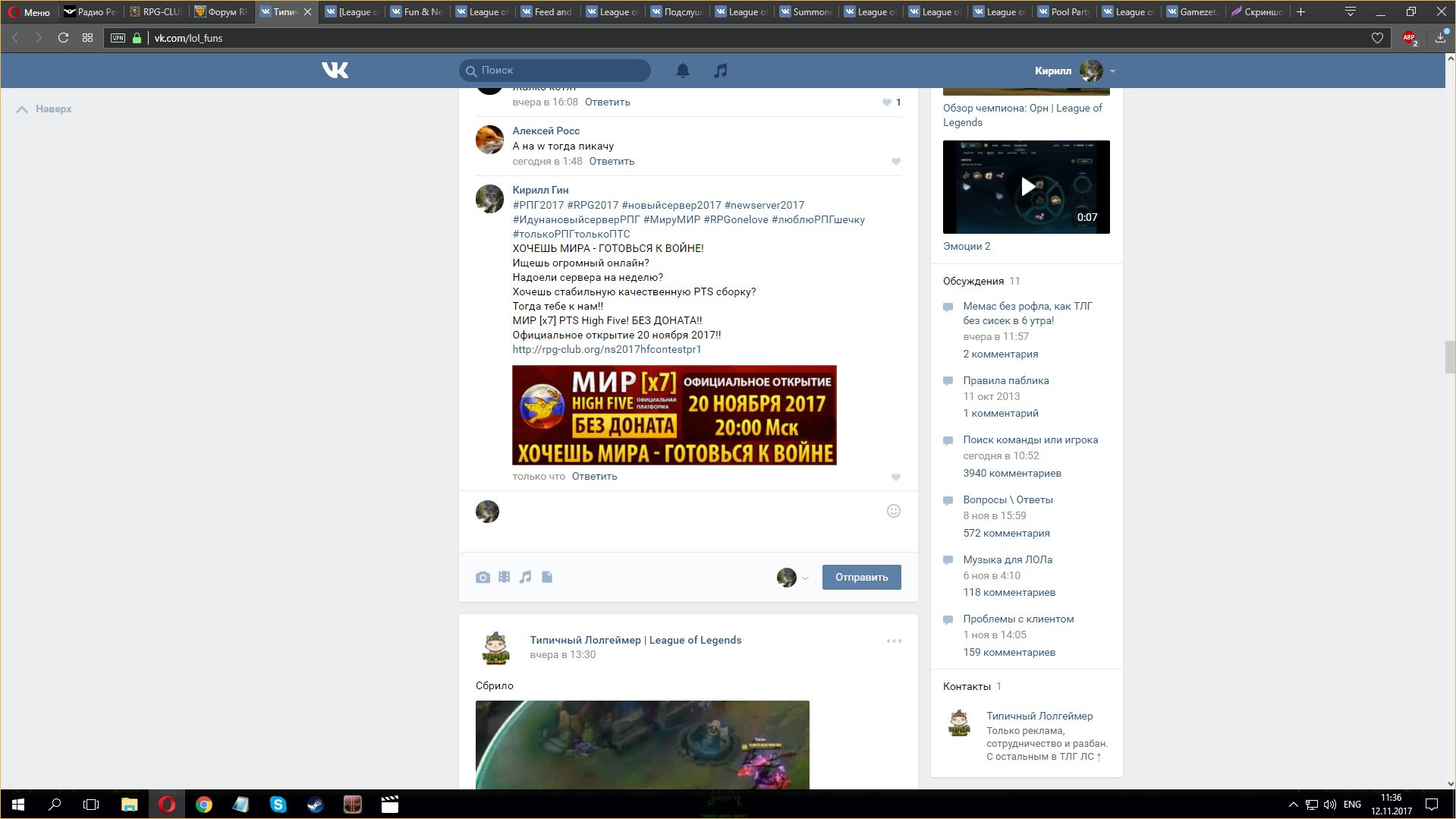Click the VK logo in header
Screen dimensions: 1456x819
(x=335, y=71)
